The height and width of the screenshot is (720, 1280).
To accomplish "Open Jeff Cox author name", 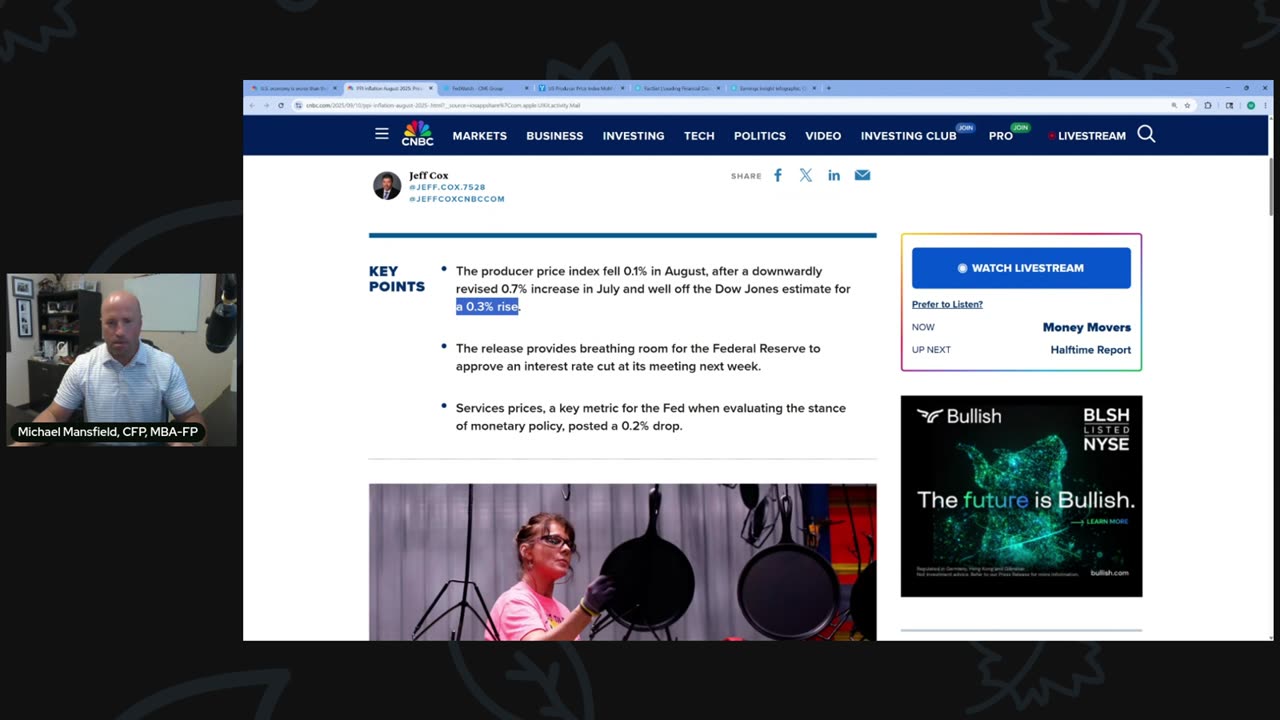I will pos(429,175).
